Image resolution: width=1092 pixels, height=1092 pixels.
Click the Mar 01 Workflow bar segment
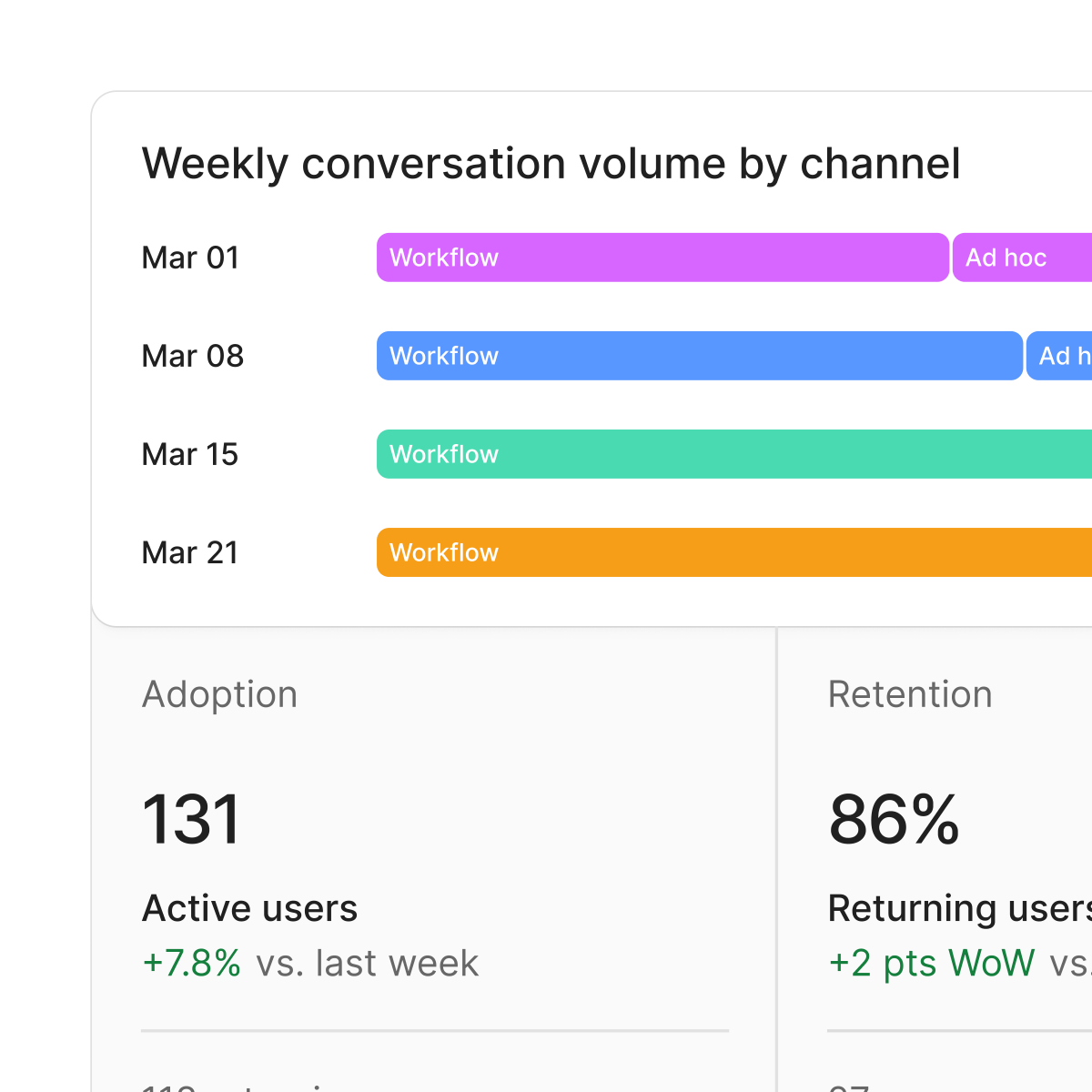(x=663, y=258)
